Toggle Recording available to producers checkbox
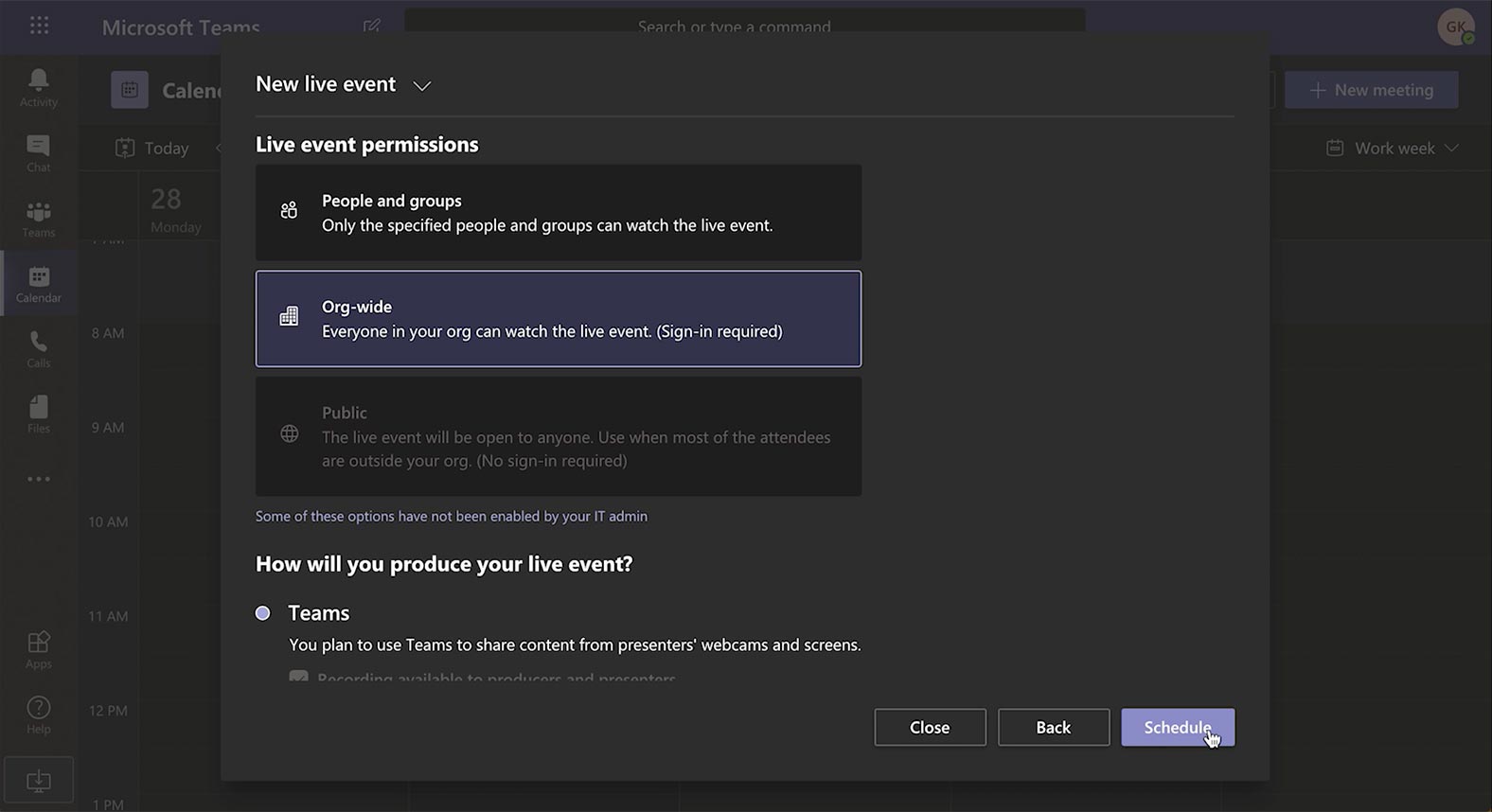Screen dimensions: 1492x812 click(x=298, y=677)
